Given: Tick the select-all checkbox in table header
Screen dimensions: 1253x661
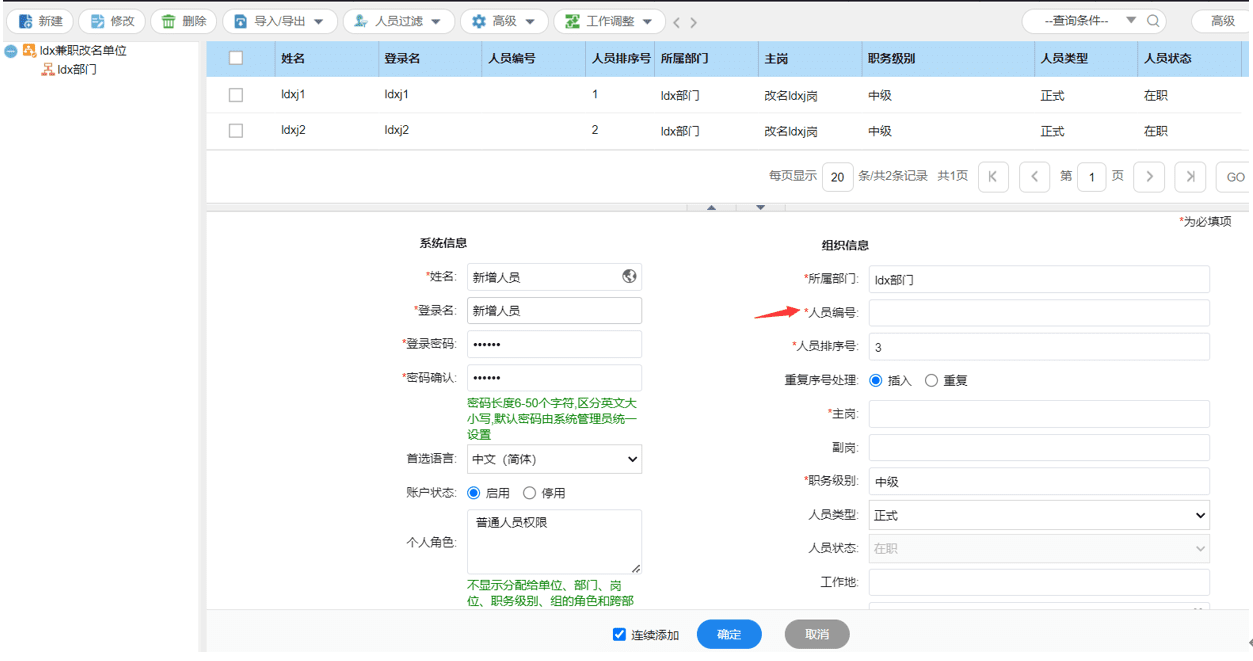Looking at the screenshot, I should (236, 58).
